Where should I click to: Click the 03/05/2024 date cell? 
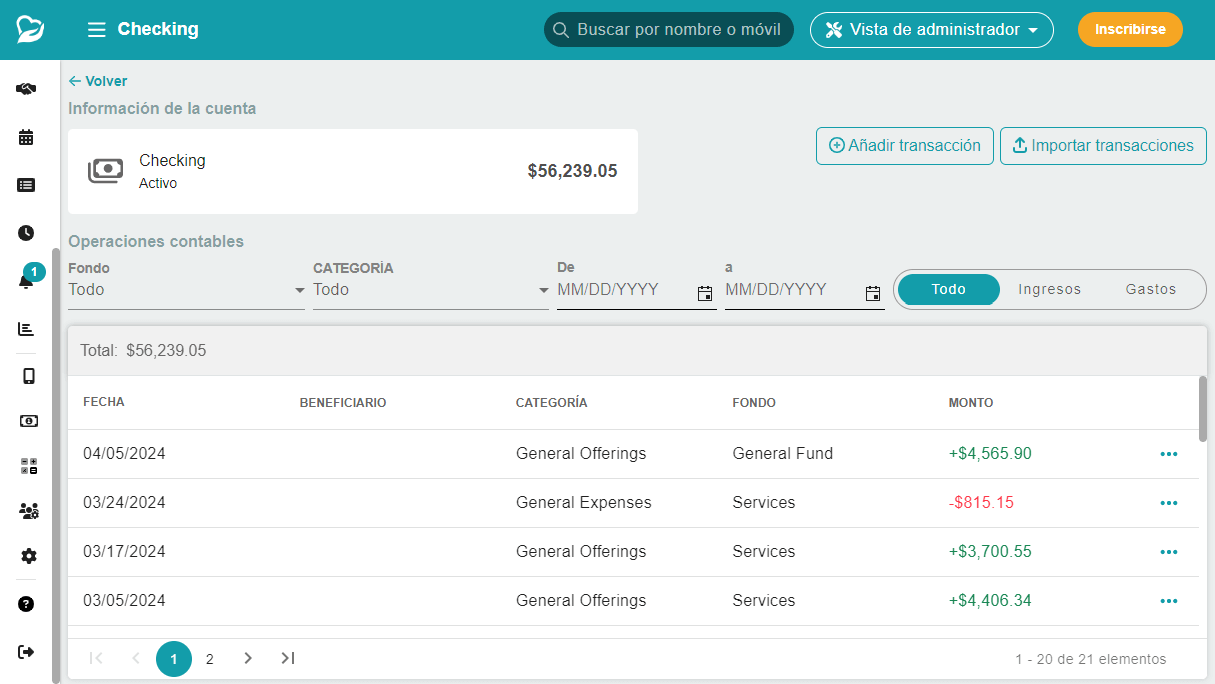click(124, 601)
